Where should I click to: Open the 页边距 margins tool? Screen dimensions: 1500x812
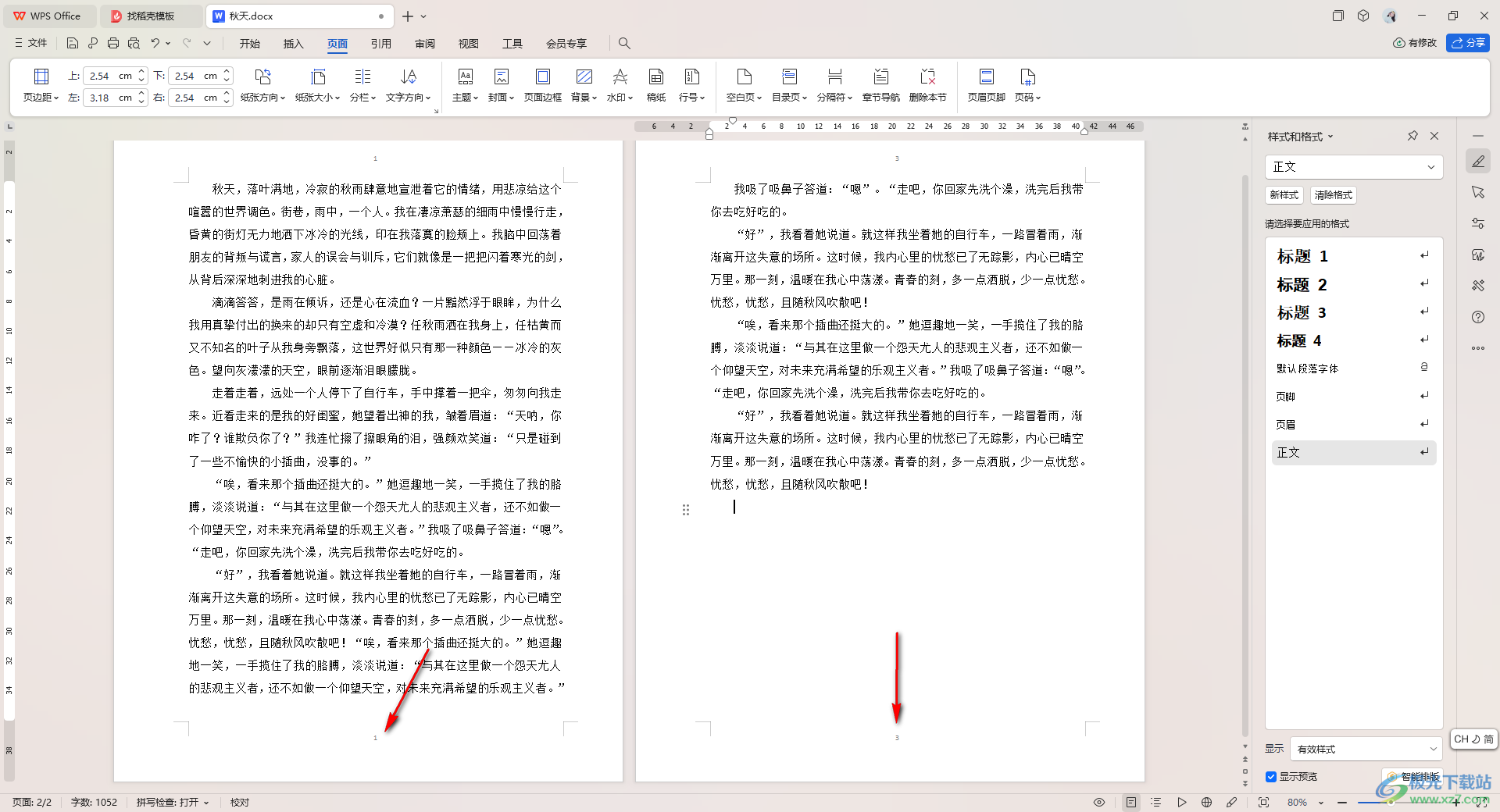[x=41, y=85]
